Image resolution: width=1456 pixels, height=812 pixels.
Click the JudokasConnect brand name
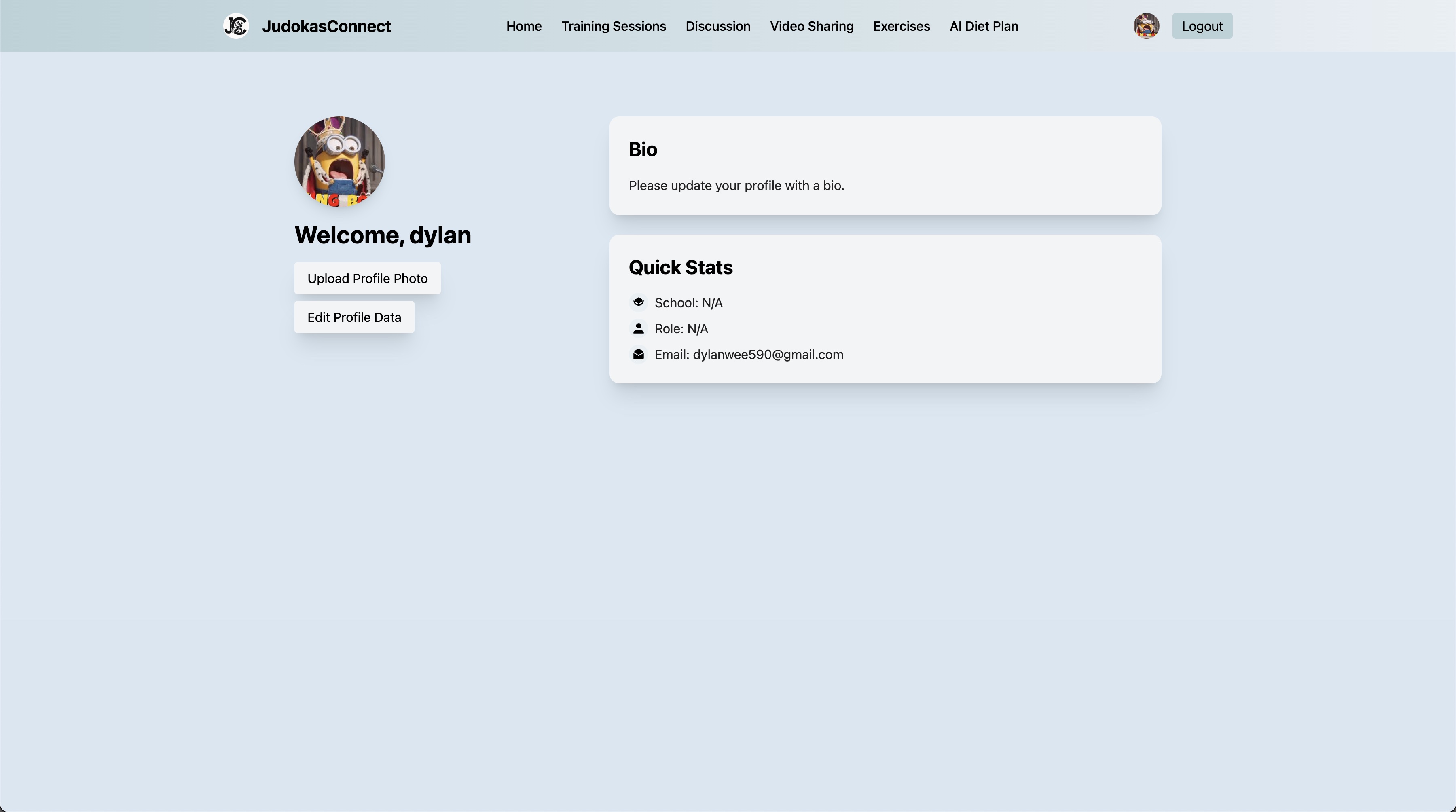[x=326, y=27]
